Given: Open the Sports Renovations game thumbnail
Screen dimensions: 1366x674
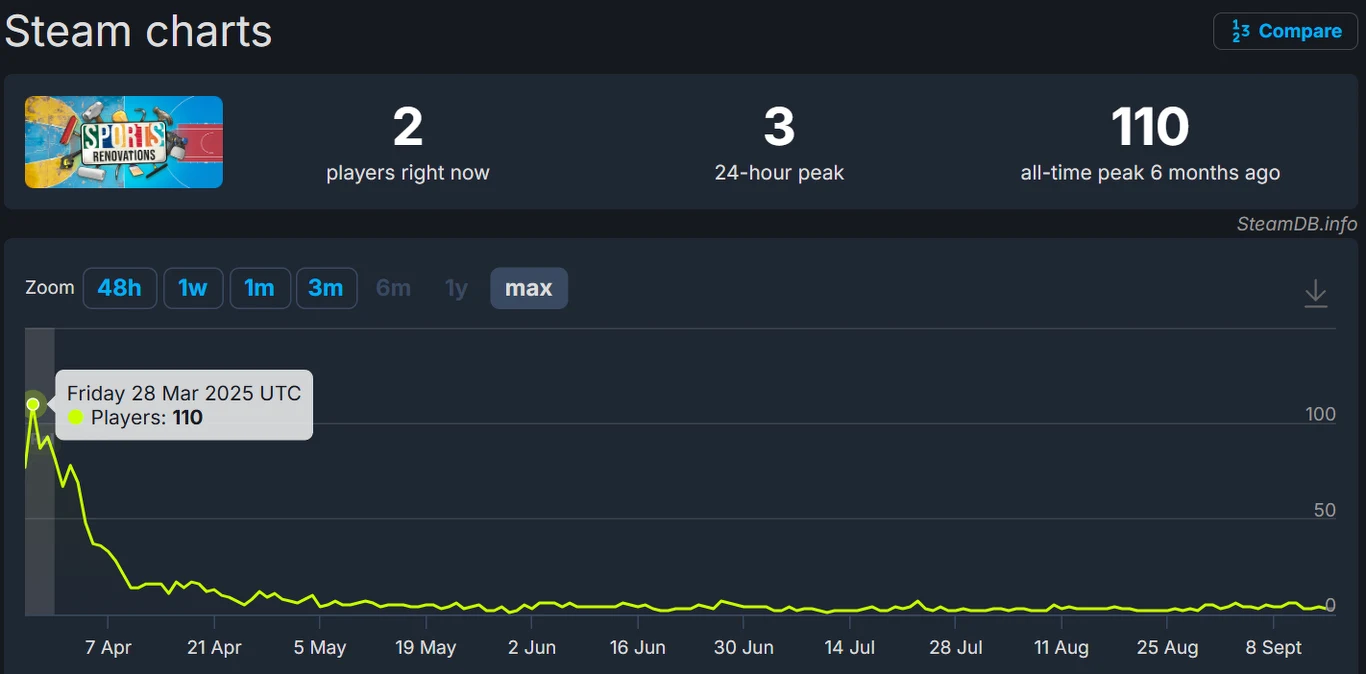Looking at the screenshot, I should 124,142.
